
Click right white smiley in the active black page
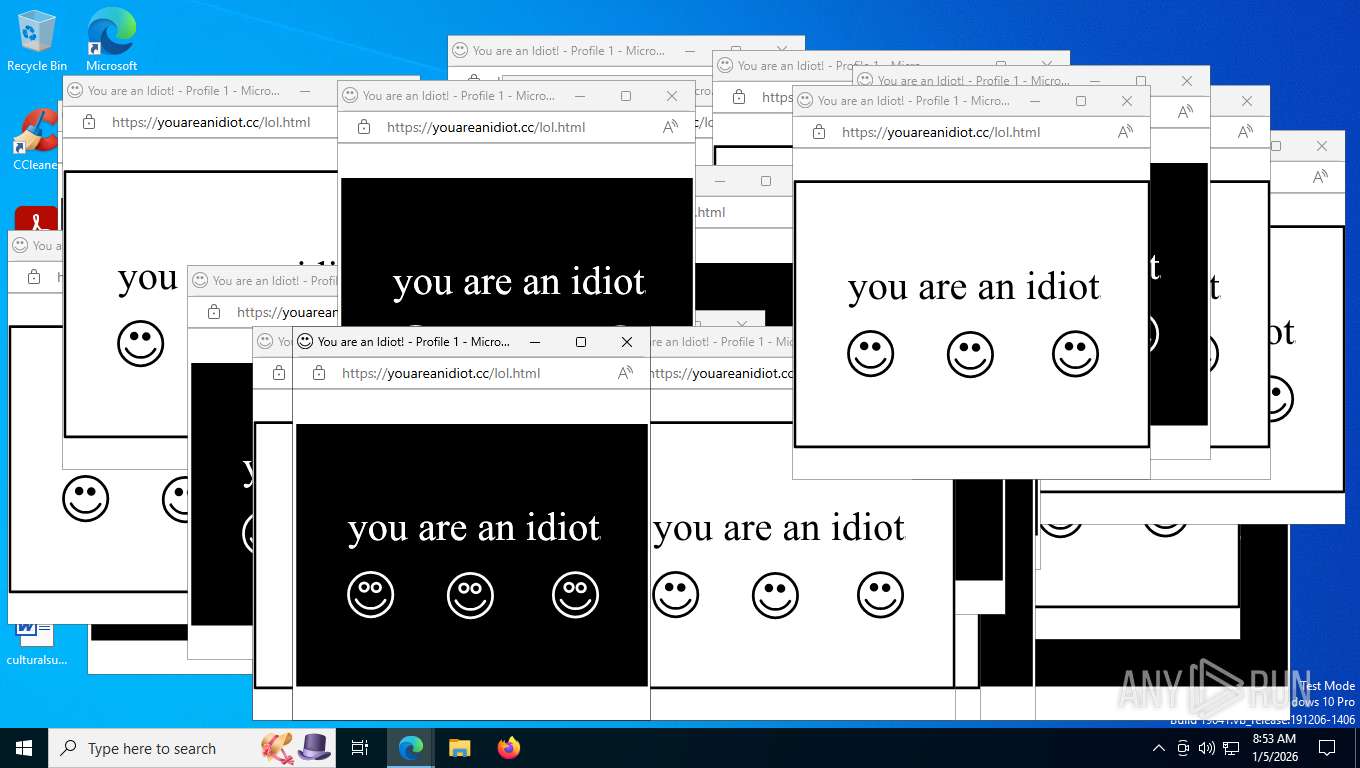click(576, 595)
